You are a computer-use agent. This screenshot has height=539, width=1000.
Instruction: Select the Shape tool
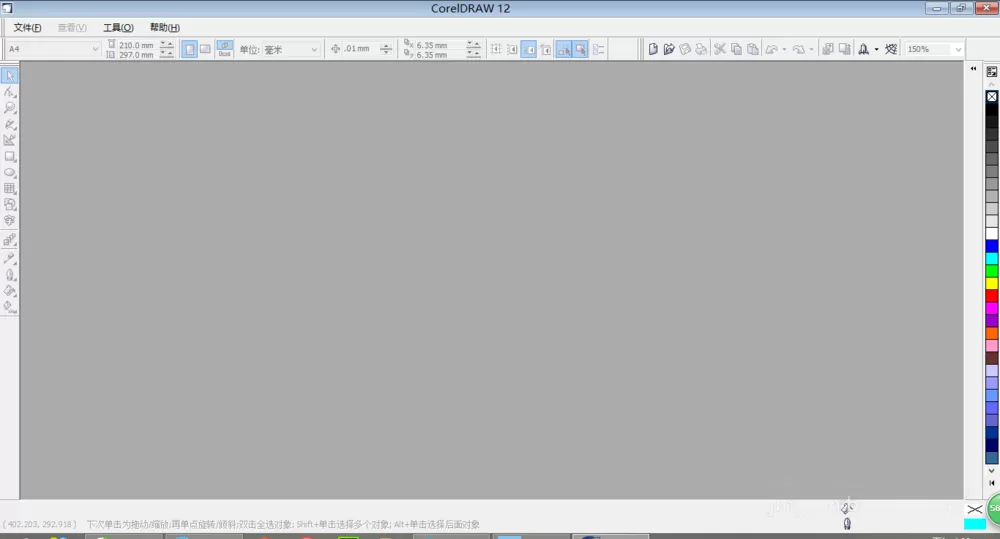(10, 92)
